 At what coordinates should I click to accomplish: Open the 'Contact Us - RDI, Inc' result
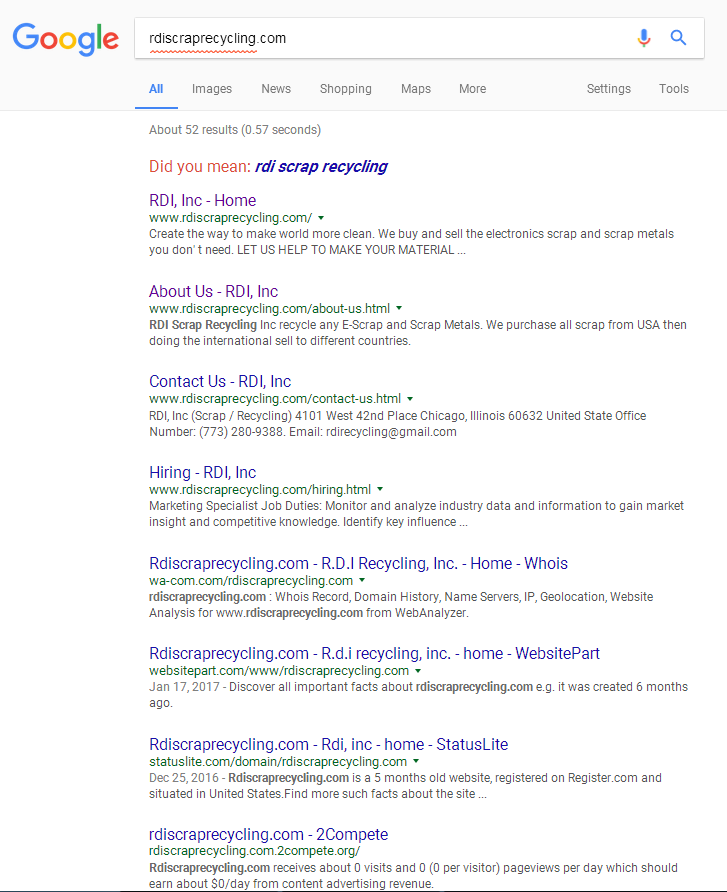[x=220, y=381]
